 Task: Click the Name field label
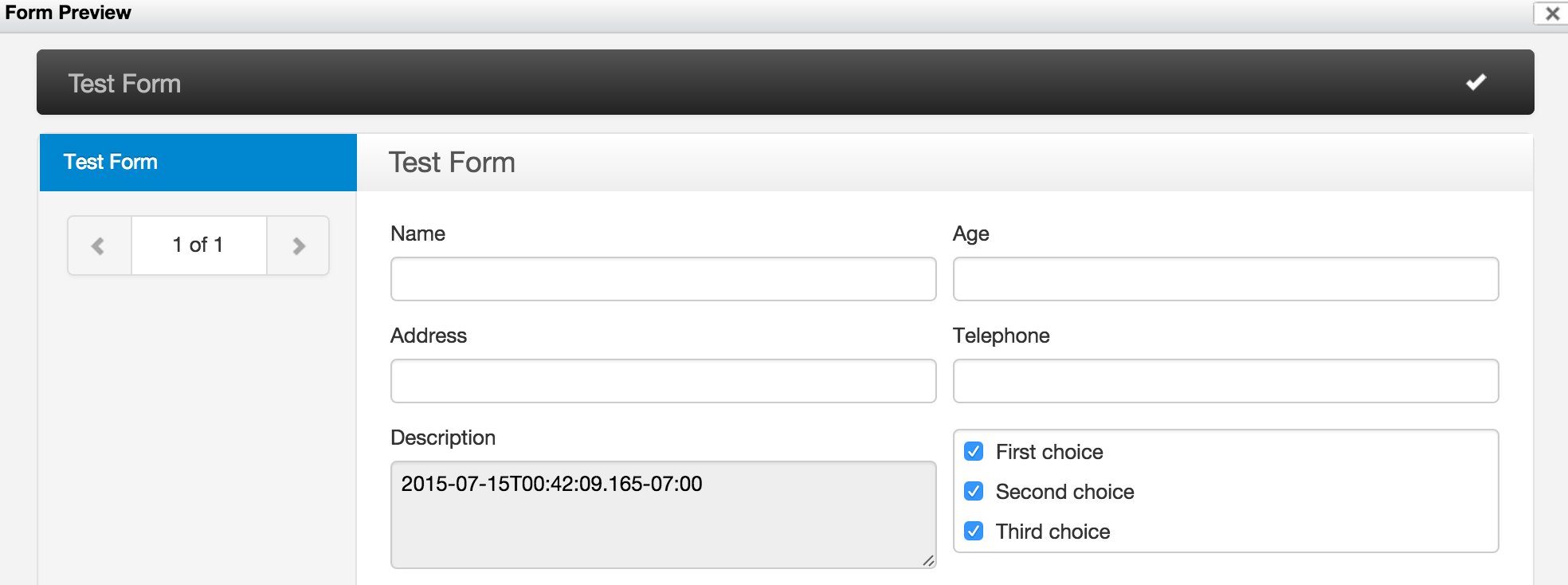[x=417, y=234]
